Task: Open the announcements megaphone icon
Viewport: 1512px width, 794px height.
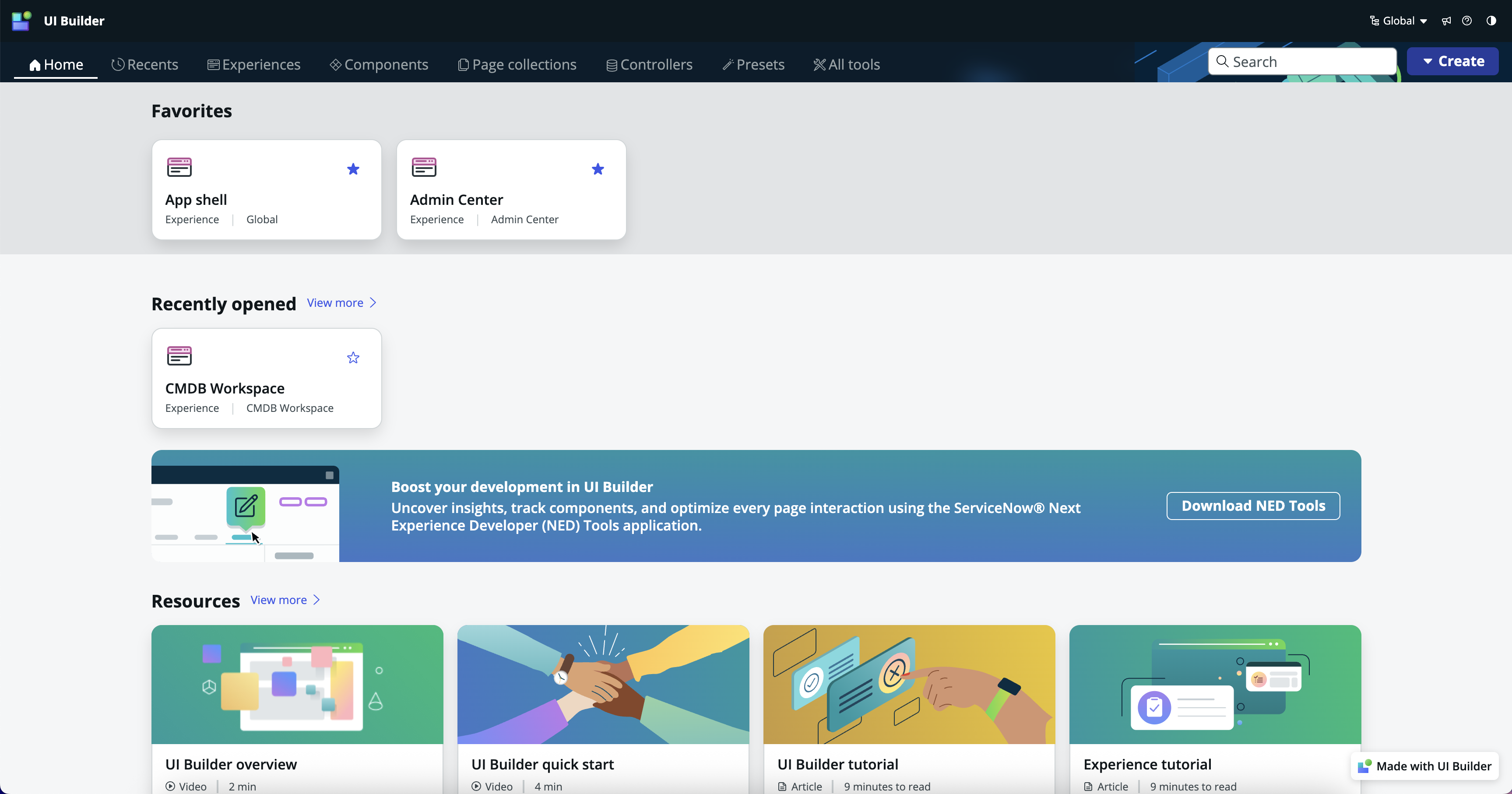Action: pos(1446,21)
